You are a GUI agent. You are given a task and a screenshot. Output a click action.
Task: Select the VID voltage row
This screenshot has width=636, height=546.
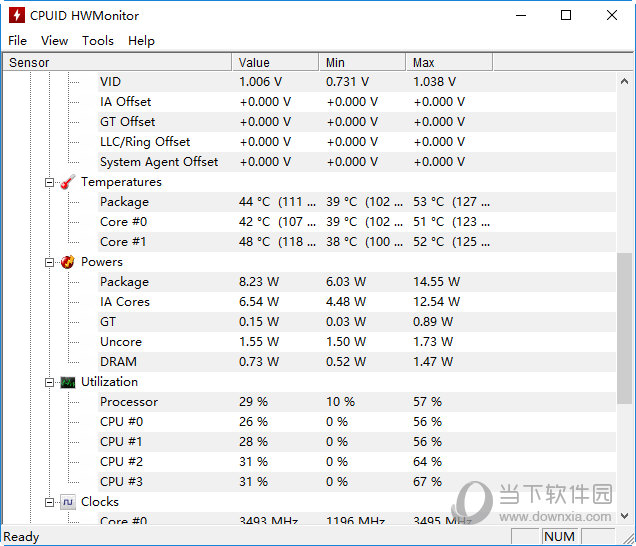[357, 82]
